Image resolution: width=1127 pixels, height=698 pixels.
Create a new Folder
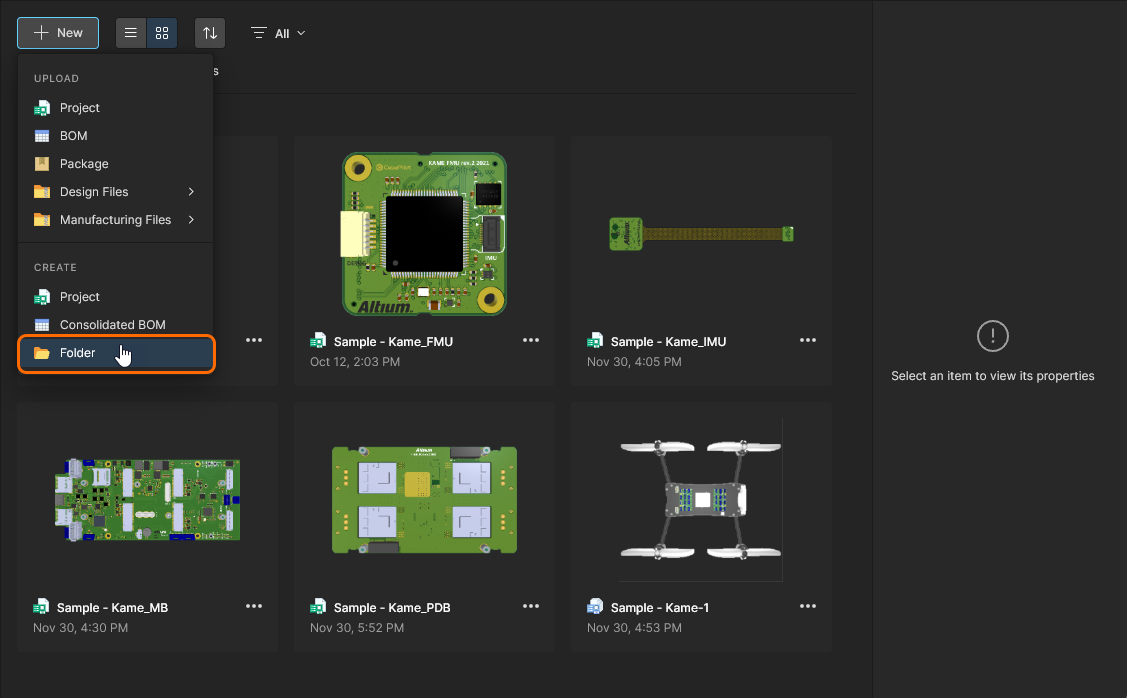tap(77, 353)
